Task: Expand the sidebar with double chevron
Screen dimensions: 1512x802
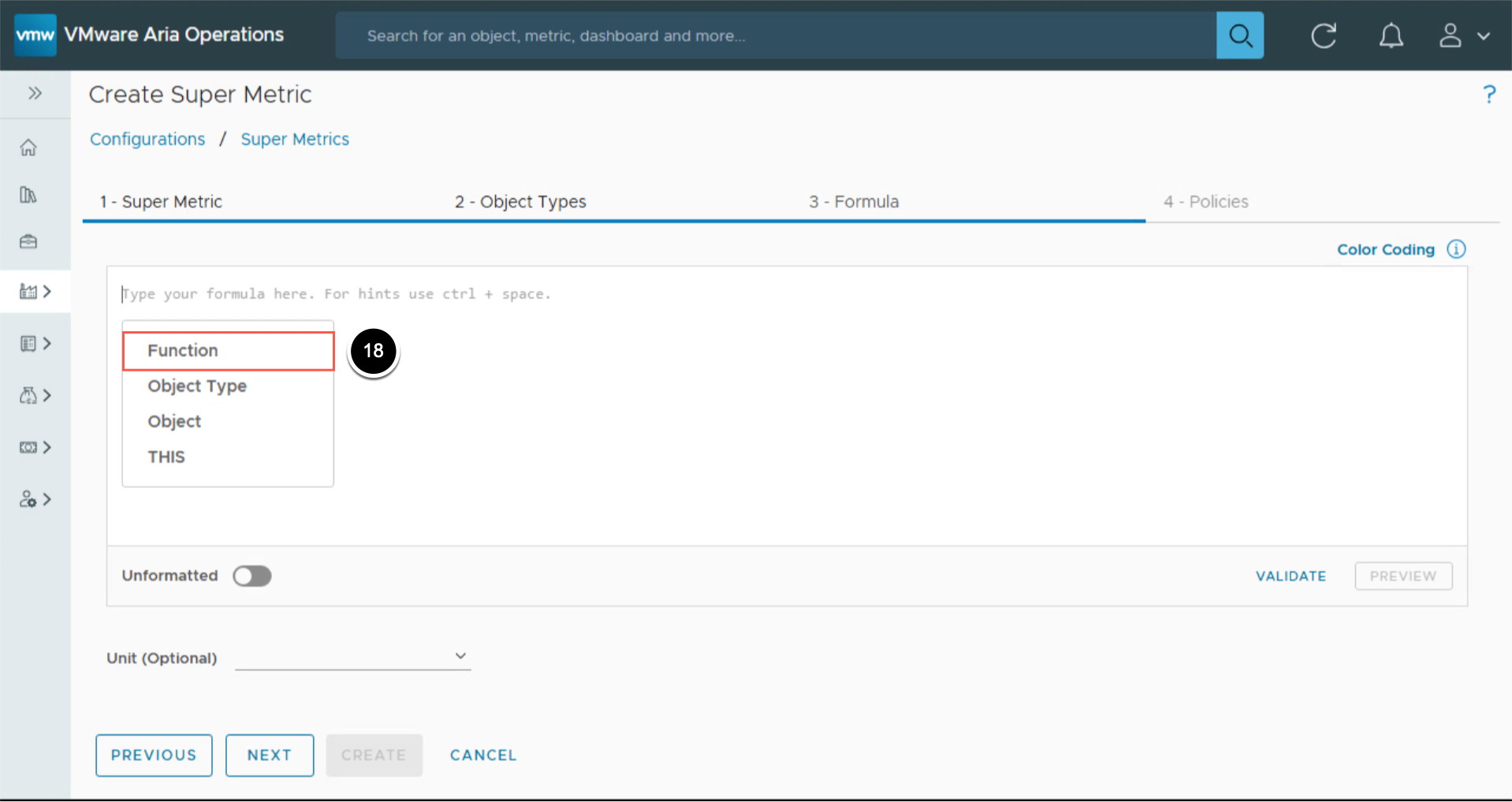Action: pos(35,93)
